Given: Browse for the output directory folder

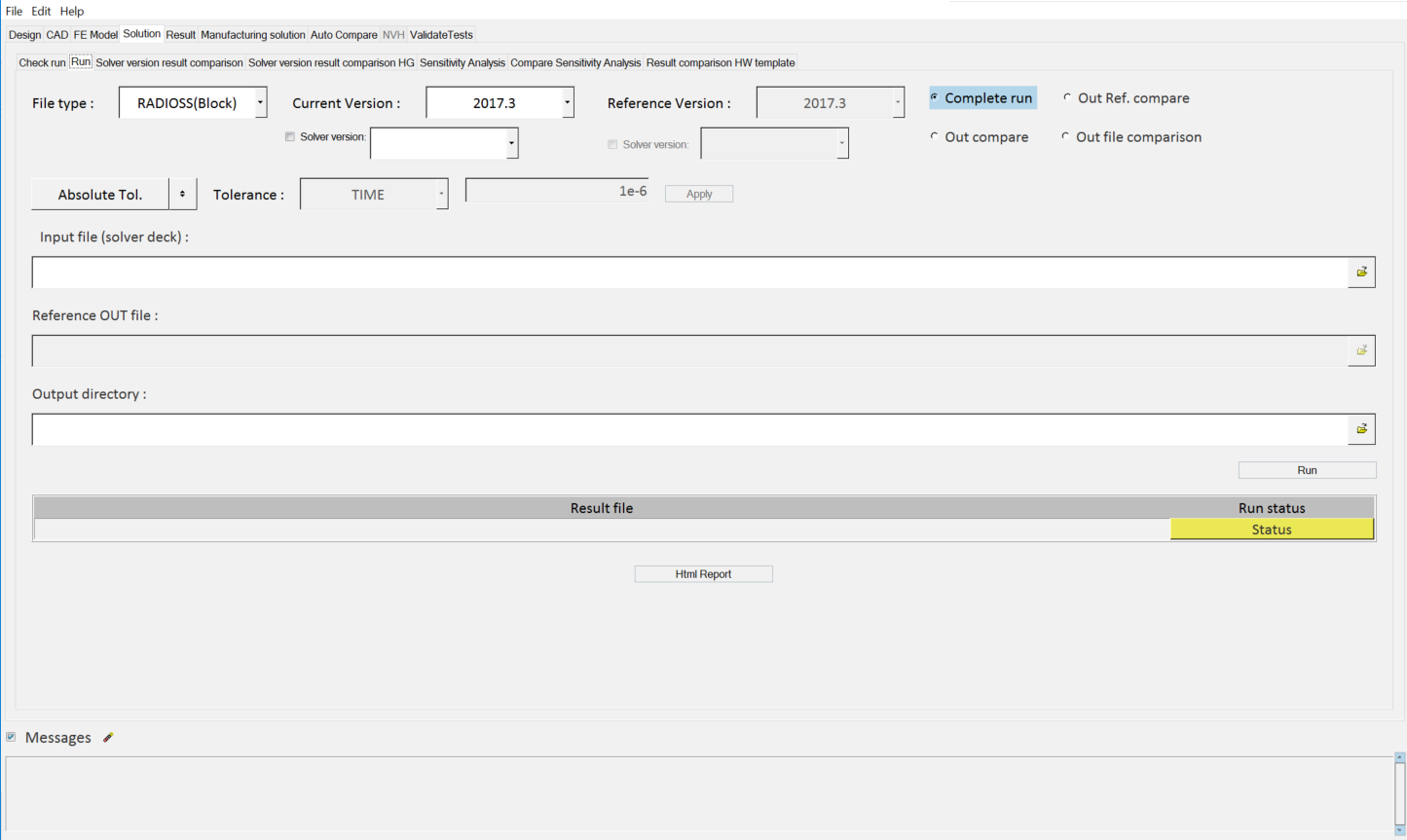Looking at the screenshot, I should click(1361, 429).
